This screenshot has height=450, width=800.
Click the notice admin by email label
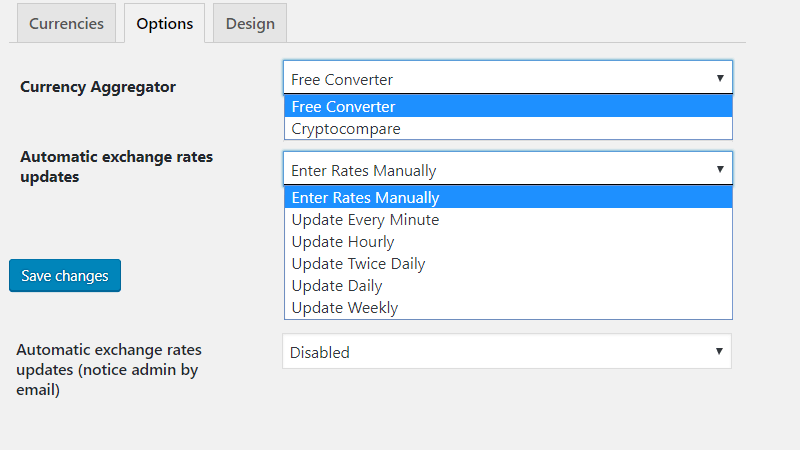pos(109,370)
